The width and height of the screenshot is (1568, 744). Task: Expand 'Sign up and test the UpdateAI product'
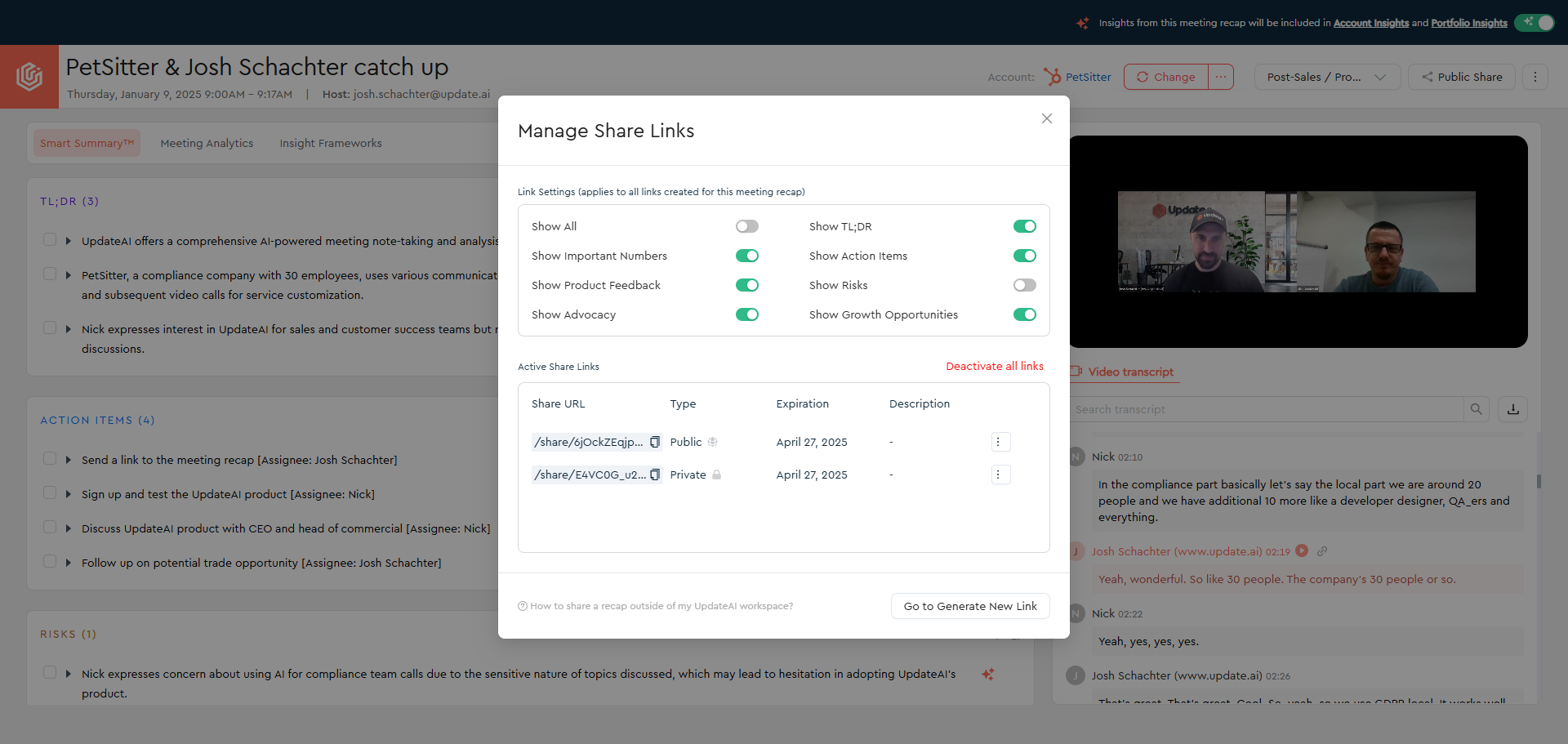[69, 494]
